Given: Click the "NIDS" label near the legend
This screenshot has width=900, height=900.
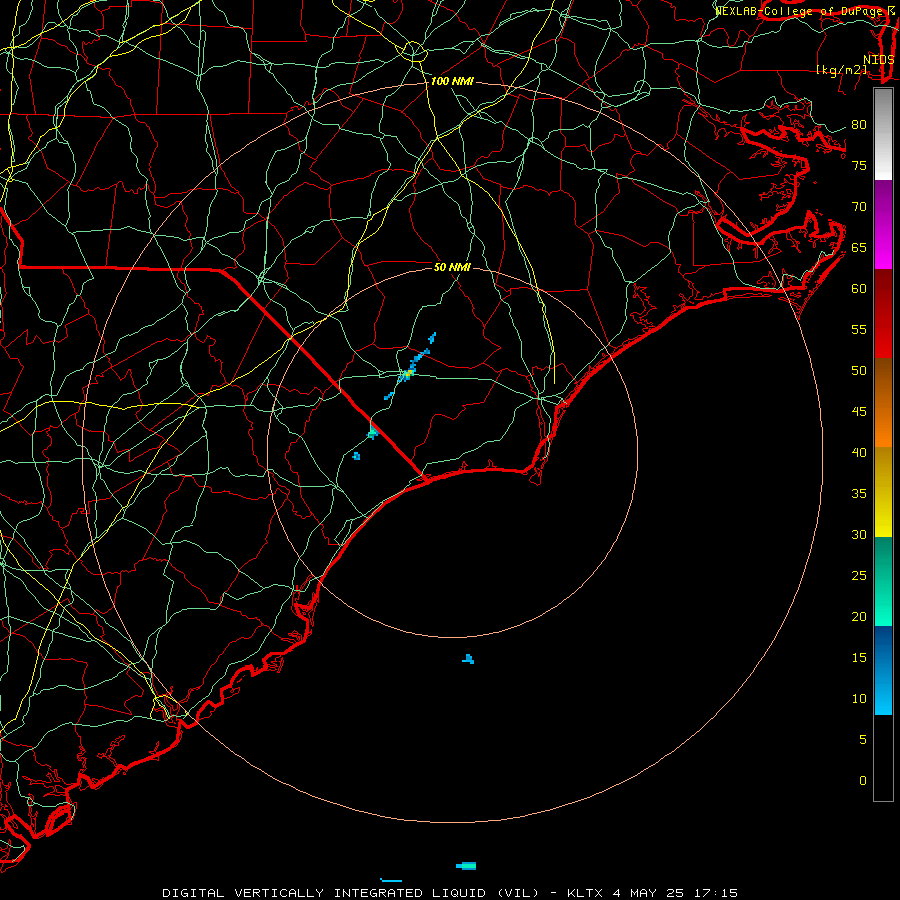Looking at the screenshot, I should click(879, 60).
